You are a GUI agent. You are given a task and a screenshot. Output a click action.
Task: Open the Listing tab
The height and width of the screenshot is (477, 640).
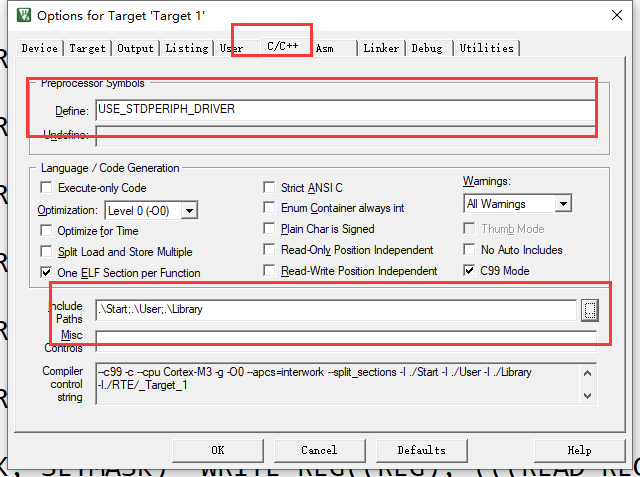pyautogui.click(x=187, y=48)
